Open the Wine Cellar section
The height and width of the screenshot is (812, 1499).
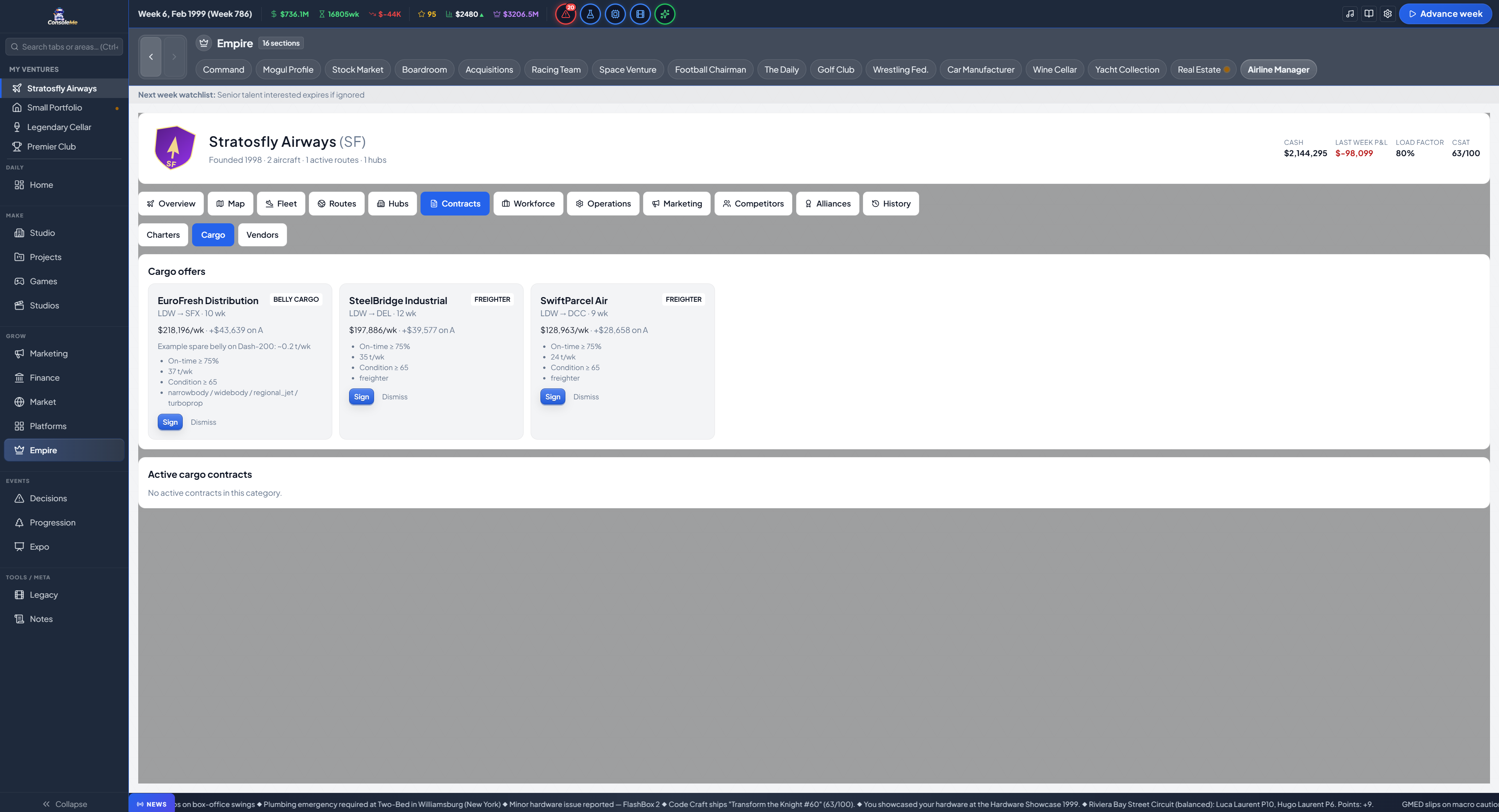pos(1055,70)
